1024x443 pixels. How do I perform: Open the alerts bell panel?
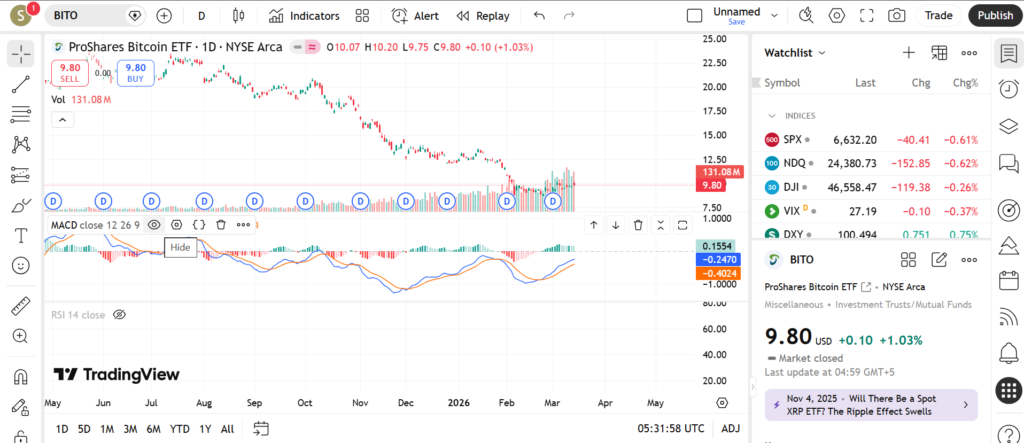coord(1008,352)
